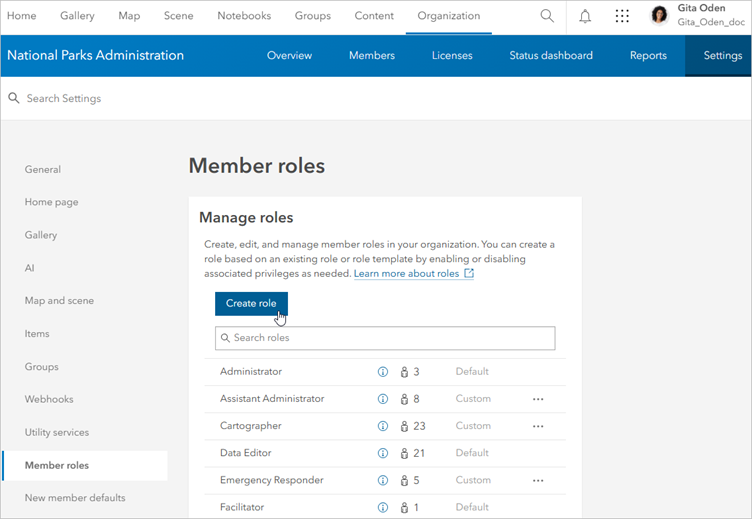This screenshot has width=752, height=519.
Task: Switch to the Overview tab
Action: [x=289, y=56]
